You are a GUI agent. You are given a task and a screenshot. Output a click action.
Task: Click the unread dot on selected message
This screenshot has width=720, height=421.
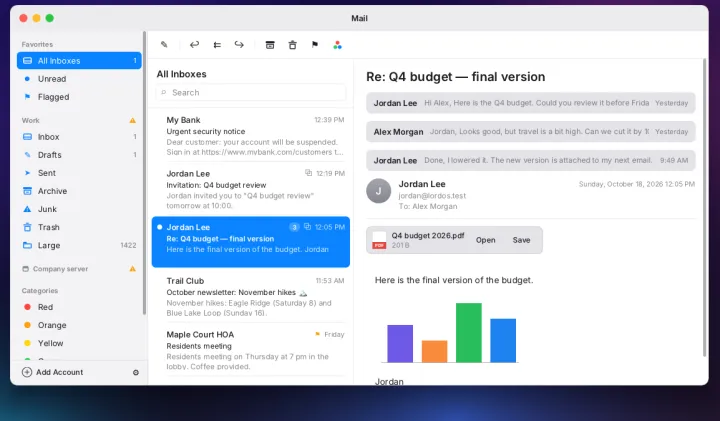tap(160, 227)
